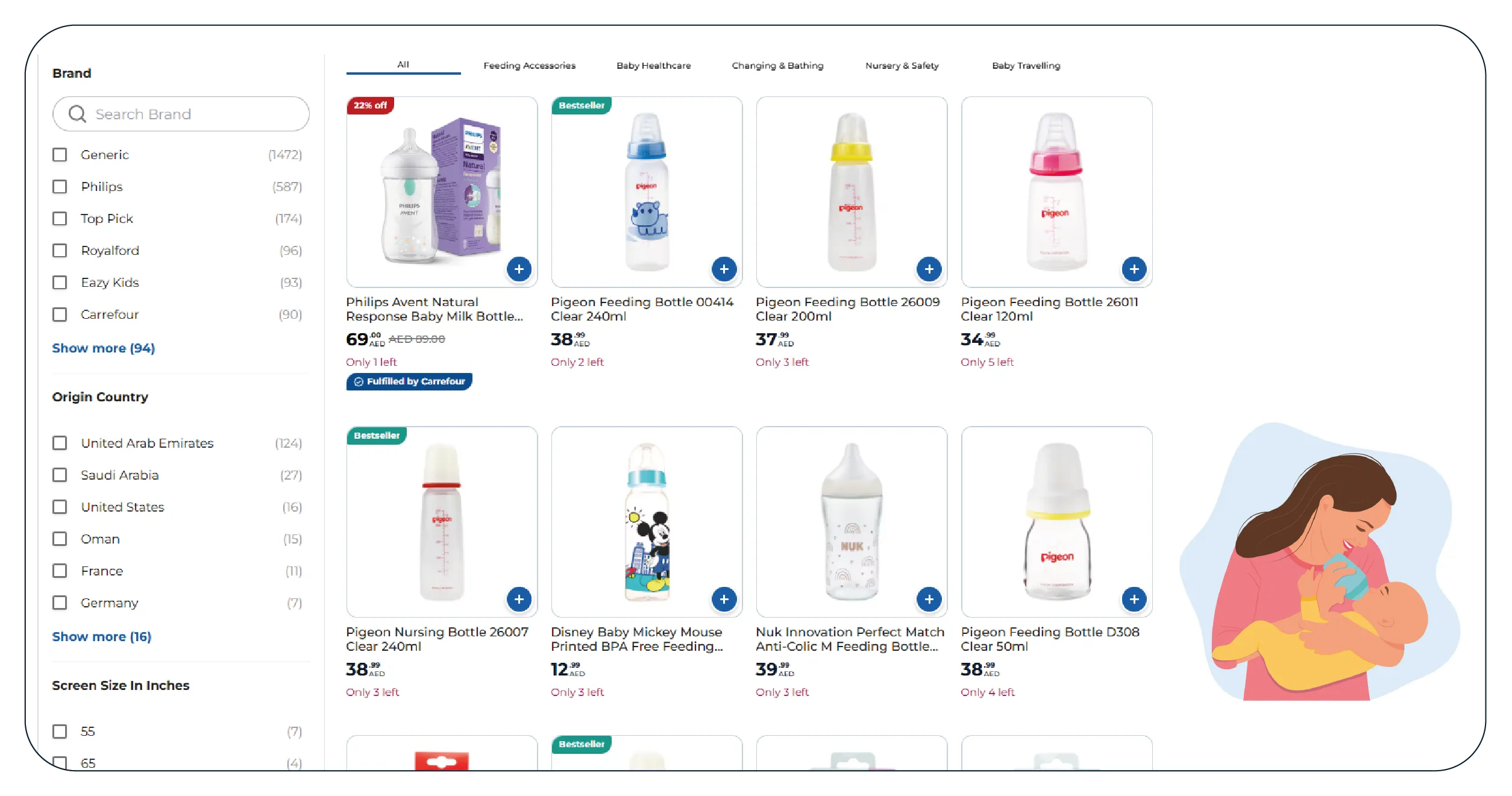This screenshot has width=1512, height=796.
Task: Tick the United Arab Emirates origin filter
Action: (x=60, y=443)
